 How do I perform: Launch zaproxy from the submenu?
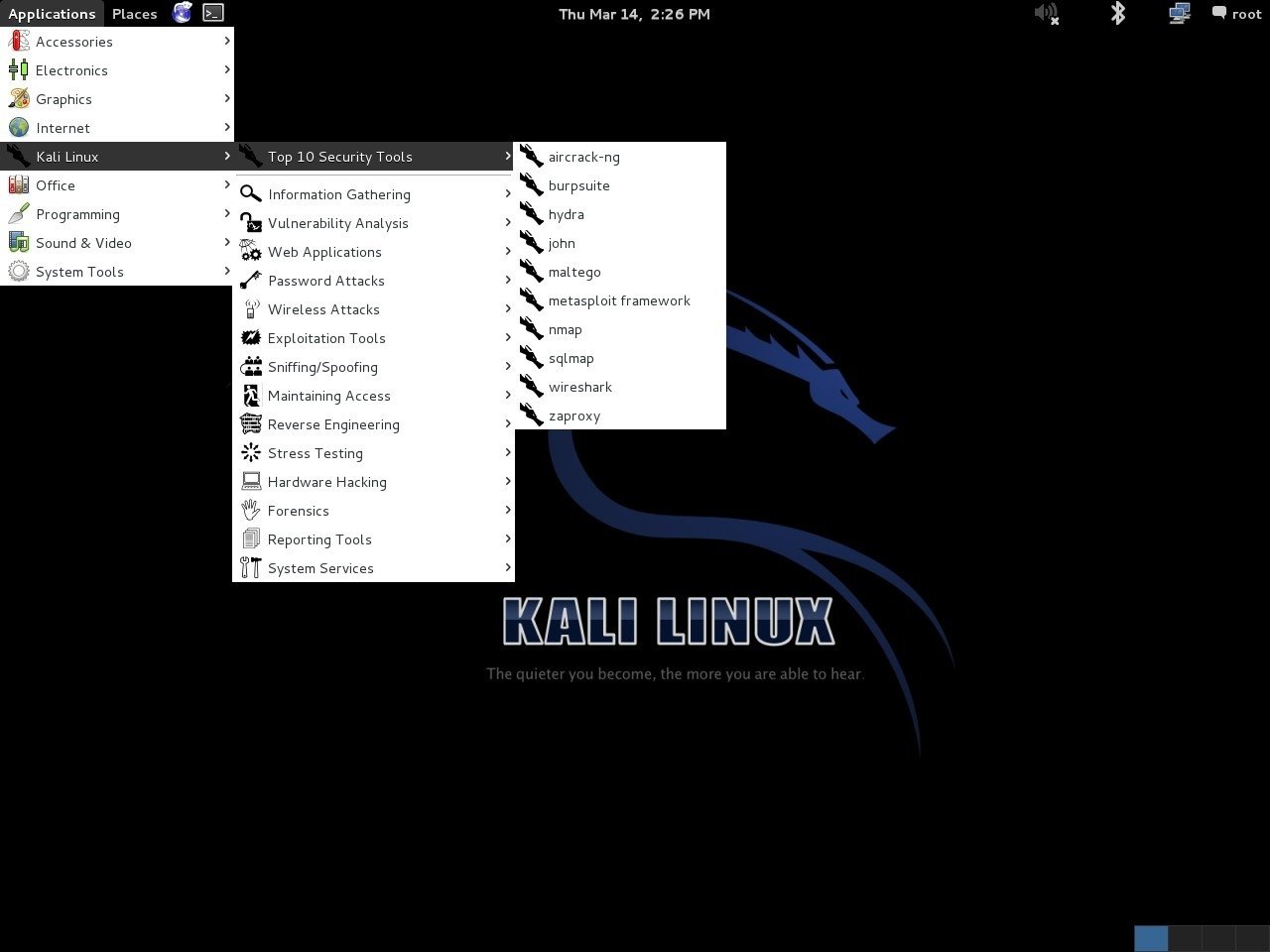tap(621, 416)
